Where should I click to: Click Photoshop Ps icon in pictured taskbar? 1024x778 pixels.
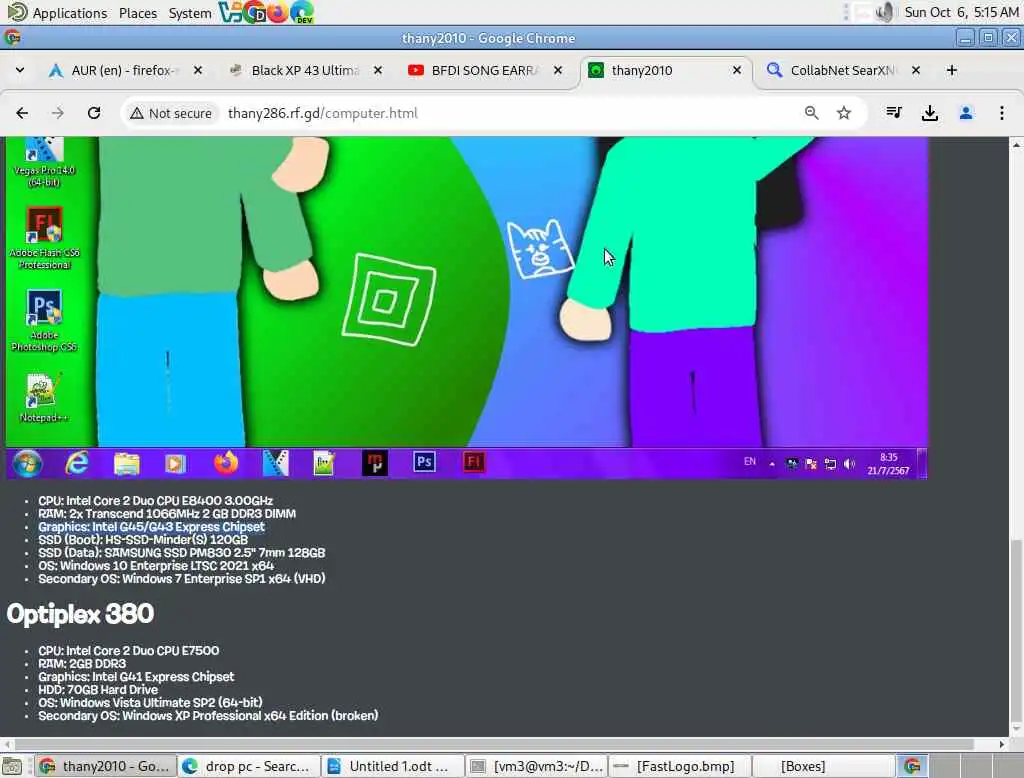pos(424,462)
